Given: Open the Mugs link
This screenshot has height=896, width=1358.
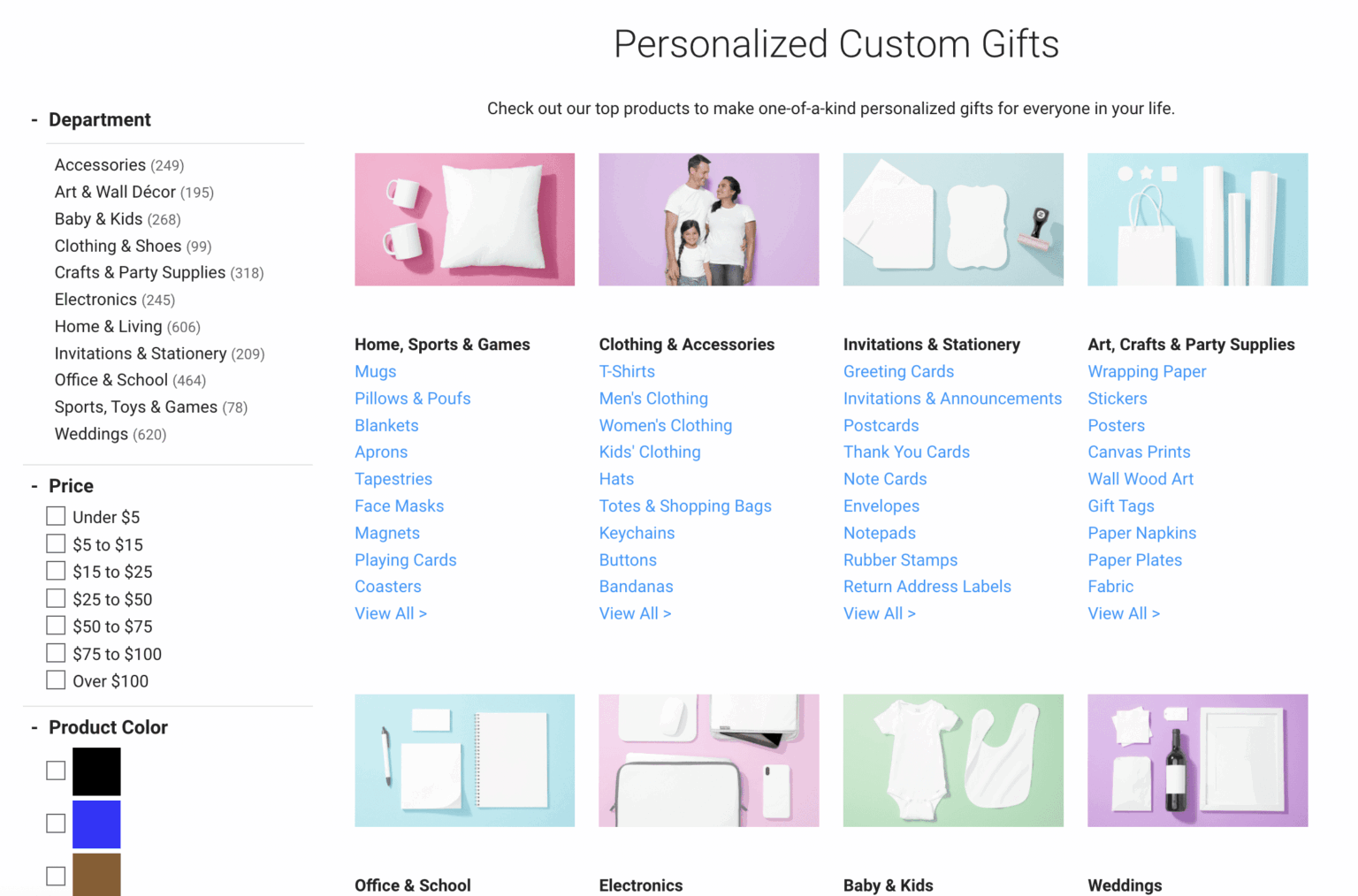Looking at the screenshot, I should click(x=376, y=372).
